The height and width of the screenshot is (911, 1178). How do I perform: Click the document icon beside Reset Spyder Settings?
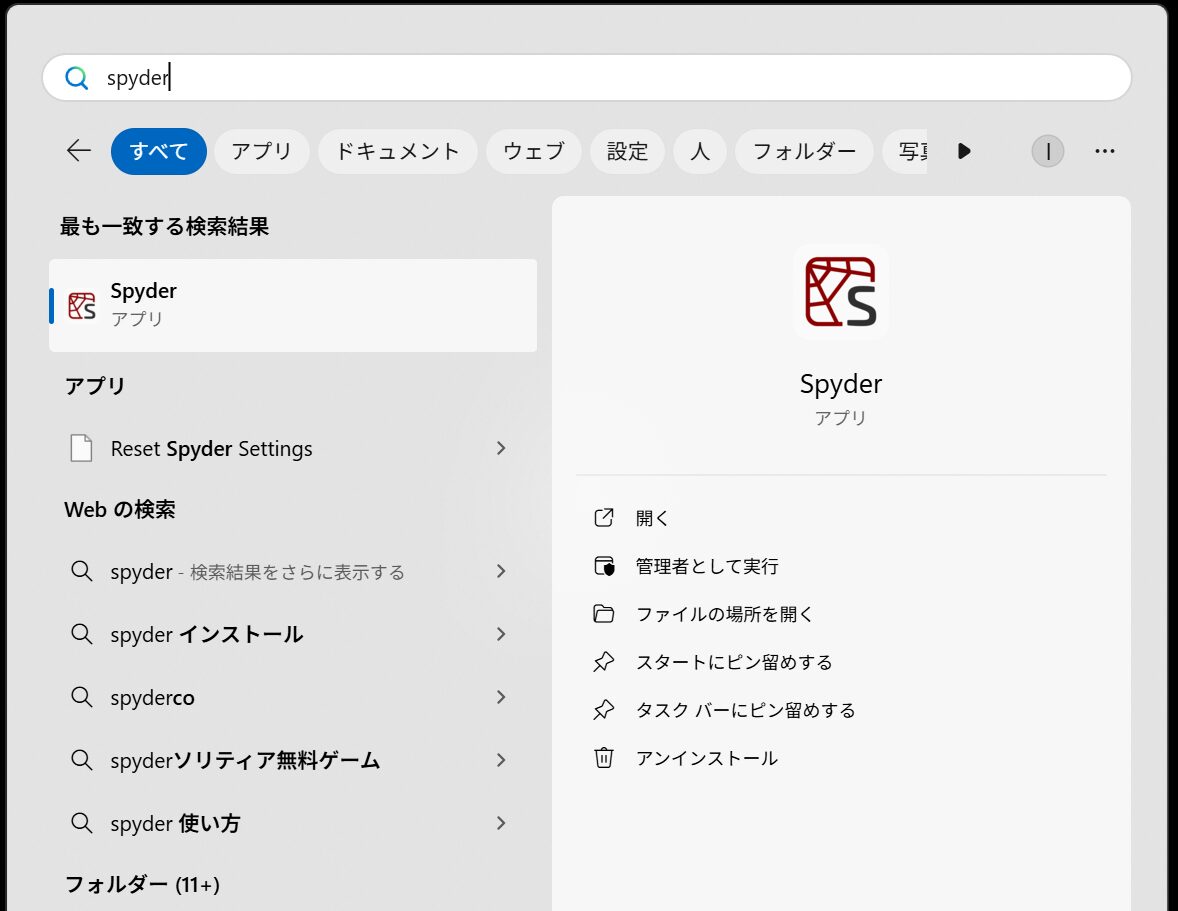tap(81, 448)
